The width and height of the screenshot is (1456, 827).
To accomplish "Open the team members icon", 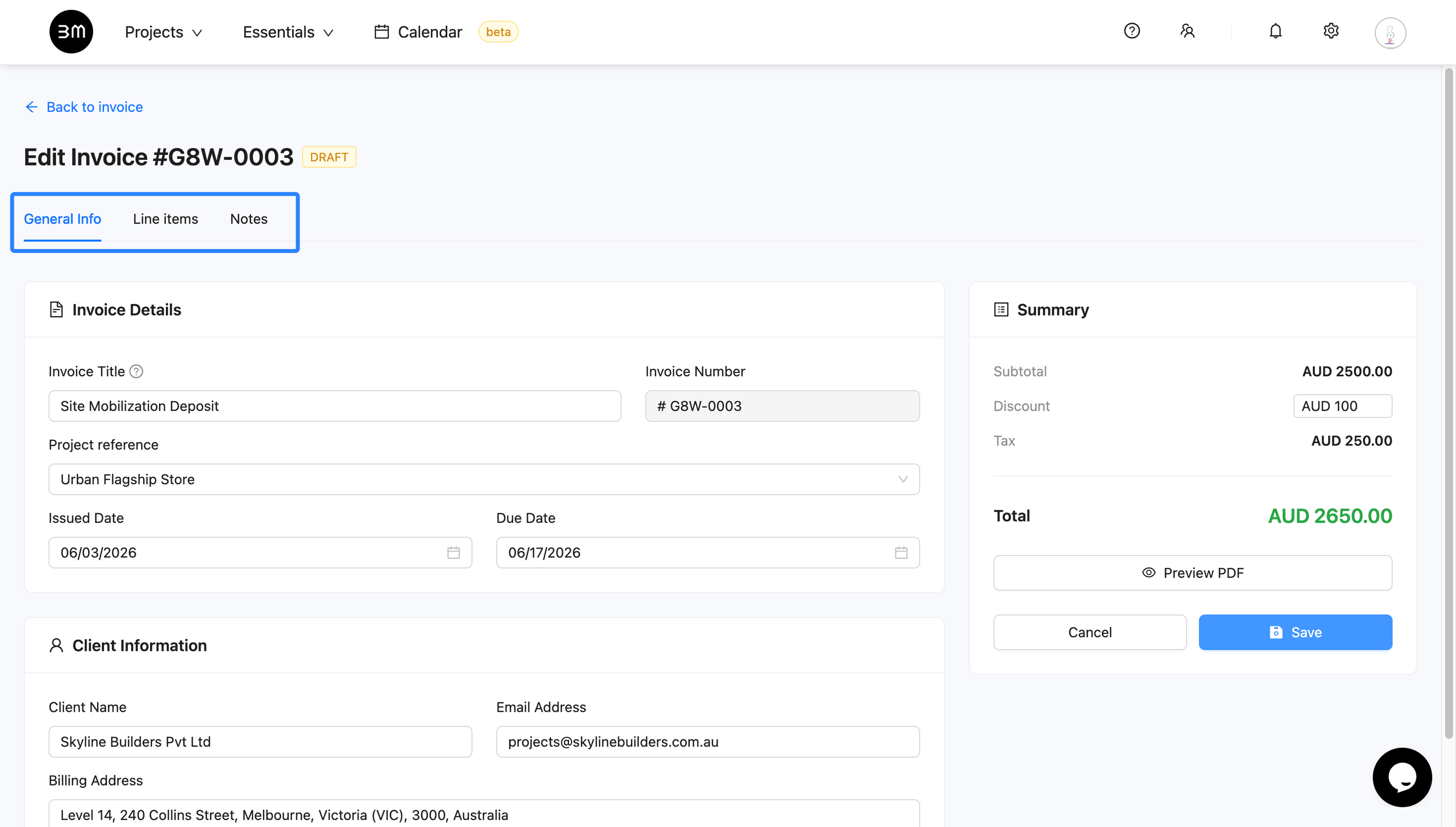I will point(1188,31).
